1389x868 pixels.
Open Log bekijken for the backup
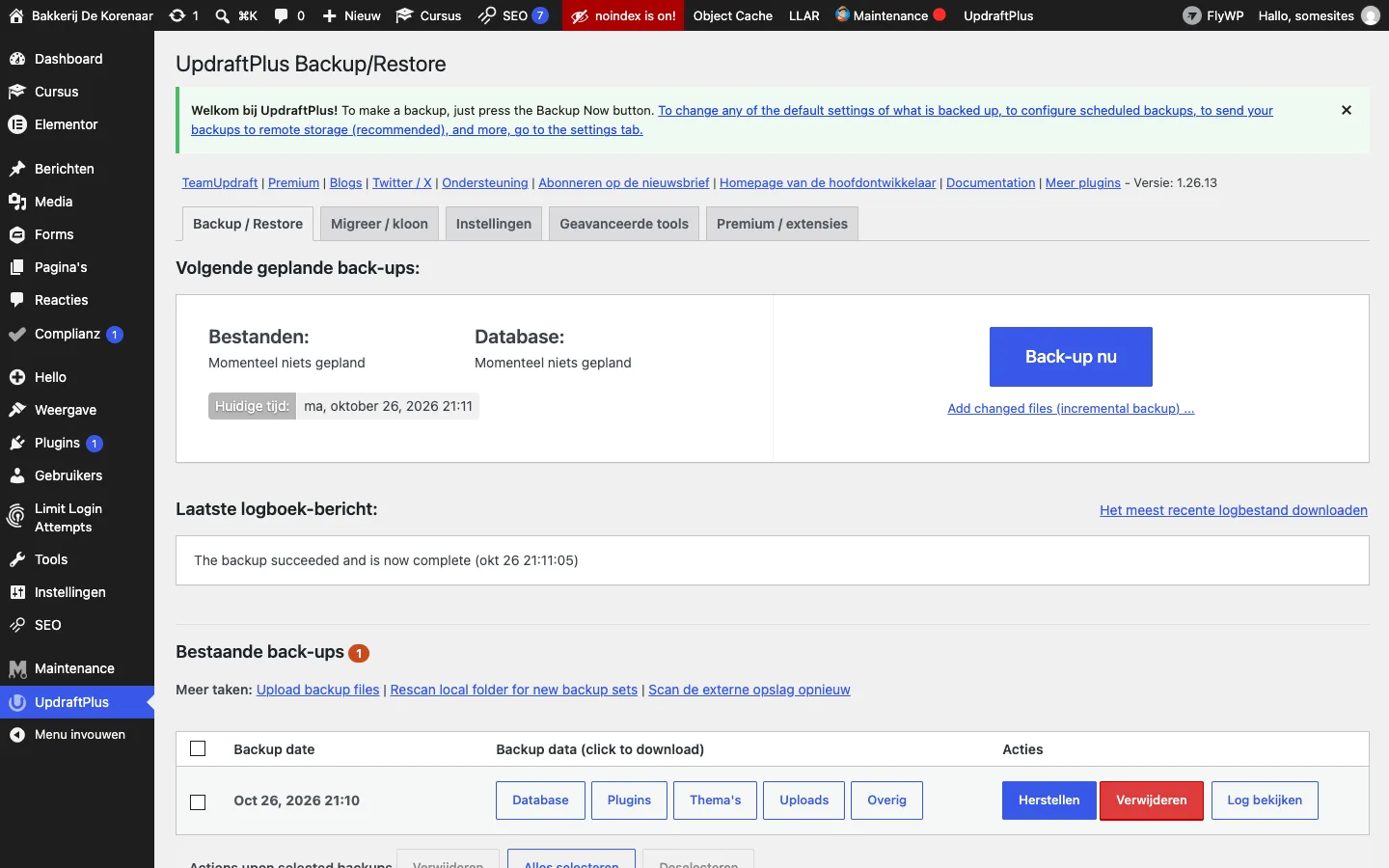[x=1265, y=800]
